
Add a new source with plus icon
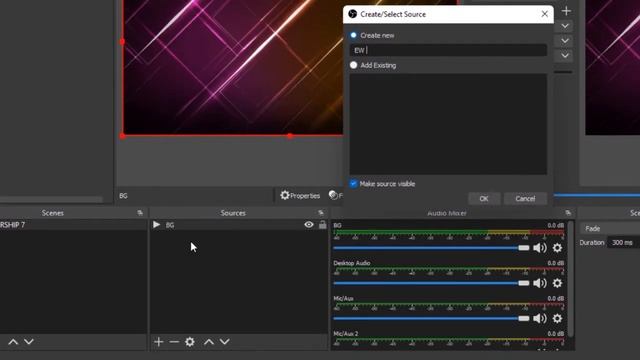click(159, 342)
